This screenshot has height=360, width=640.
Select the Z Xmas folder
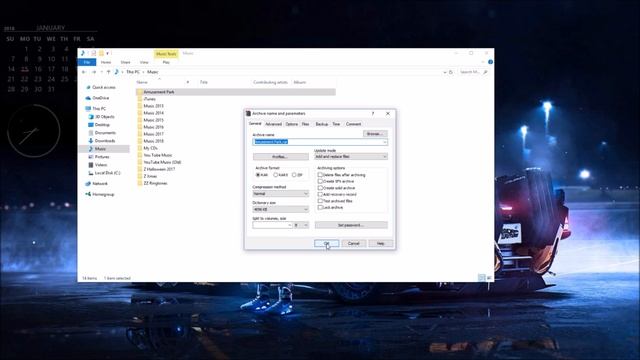[150, 176]
